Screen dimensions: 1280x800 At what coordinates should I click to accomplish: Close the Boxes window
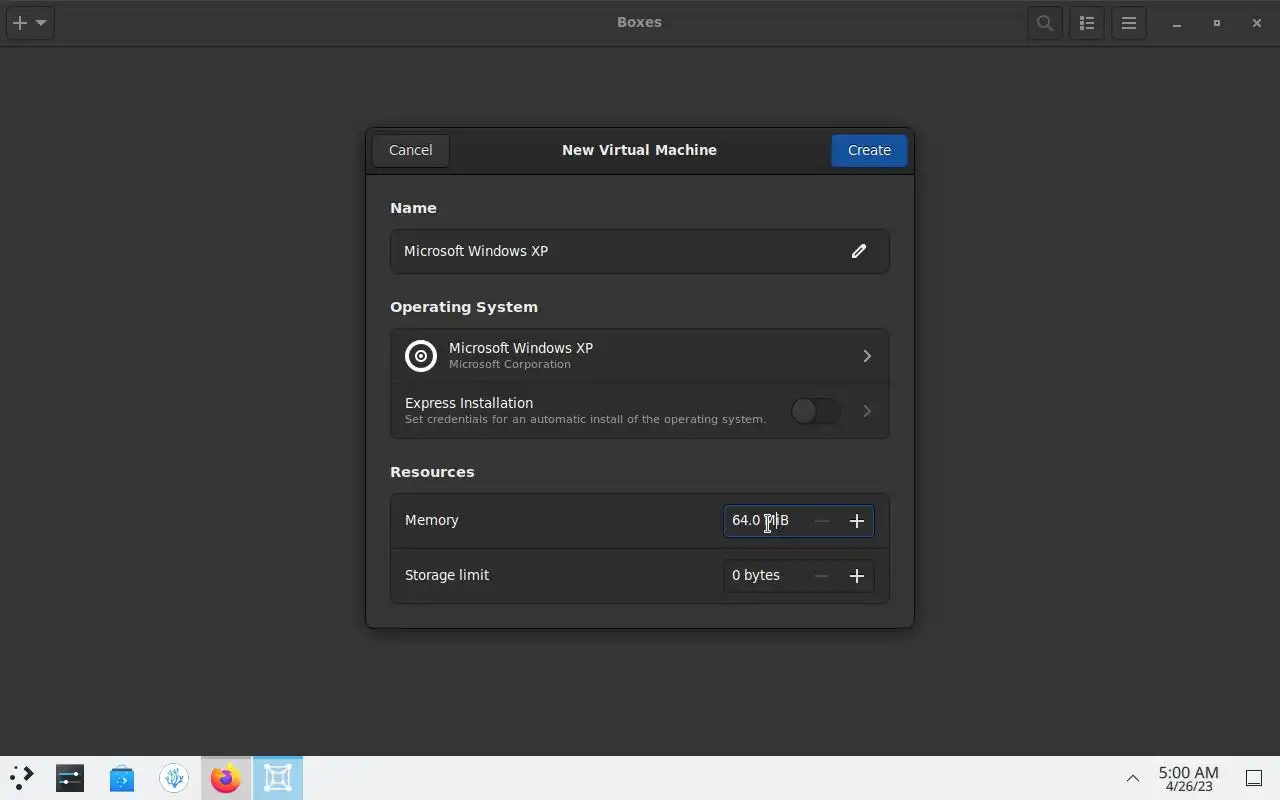[x=1257, y=23]
